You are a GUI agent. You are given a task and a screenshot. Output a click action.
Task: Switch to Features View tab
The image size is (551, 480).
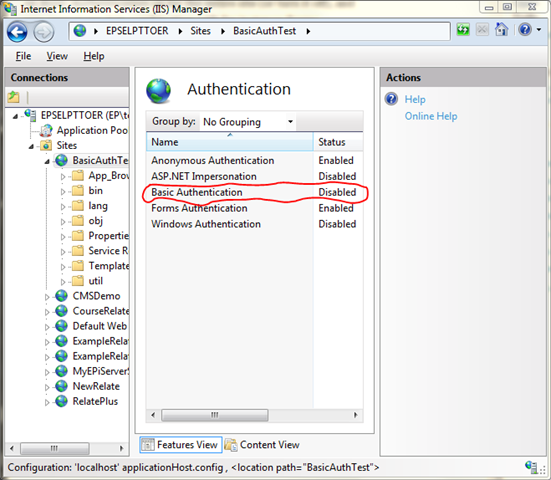point(181,445)
